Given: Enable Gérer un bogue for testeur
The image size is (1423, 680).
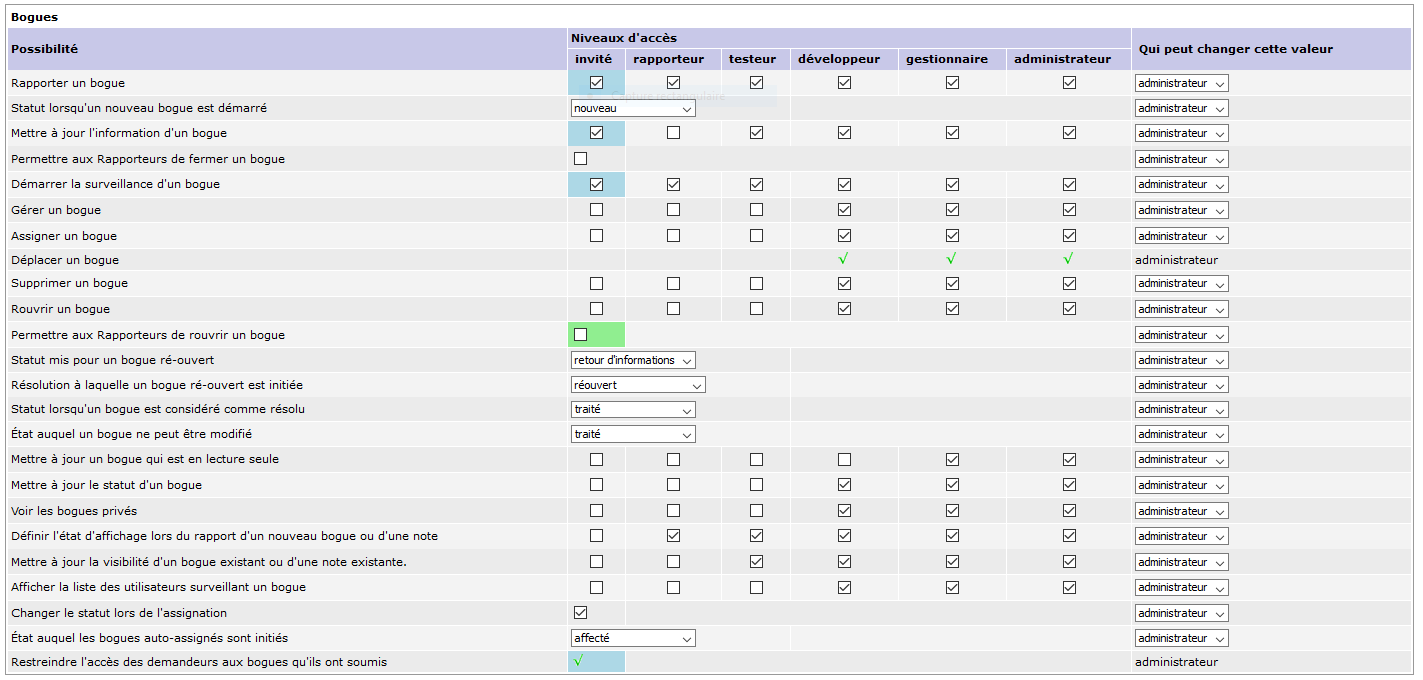Looking at the screenshot, I should (x=756, y=210).
